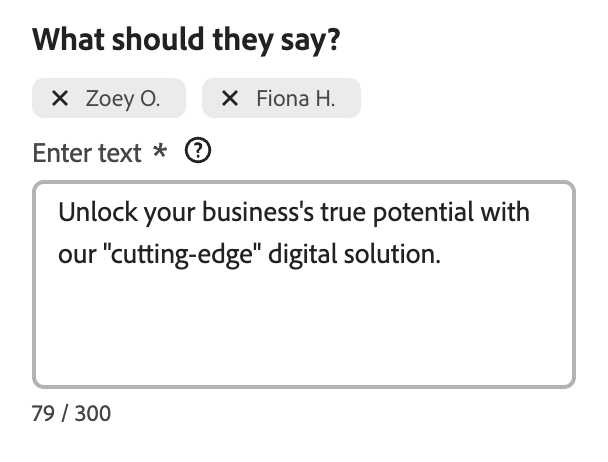Click the 79 / 300 character counter
The height and width of the screenshot is (462, 608).
pyautogui.click(x=71, y=413)
